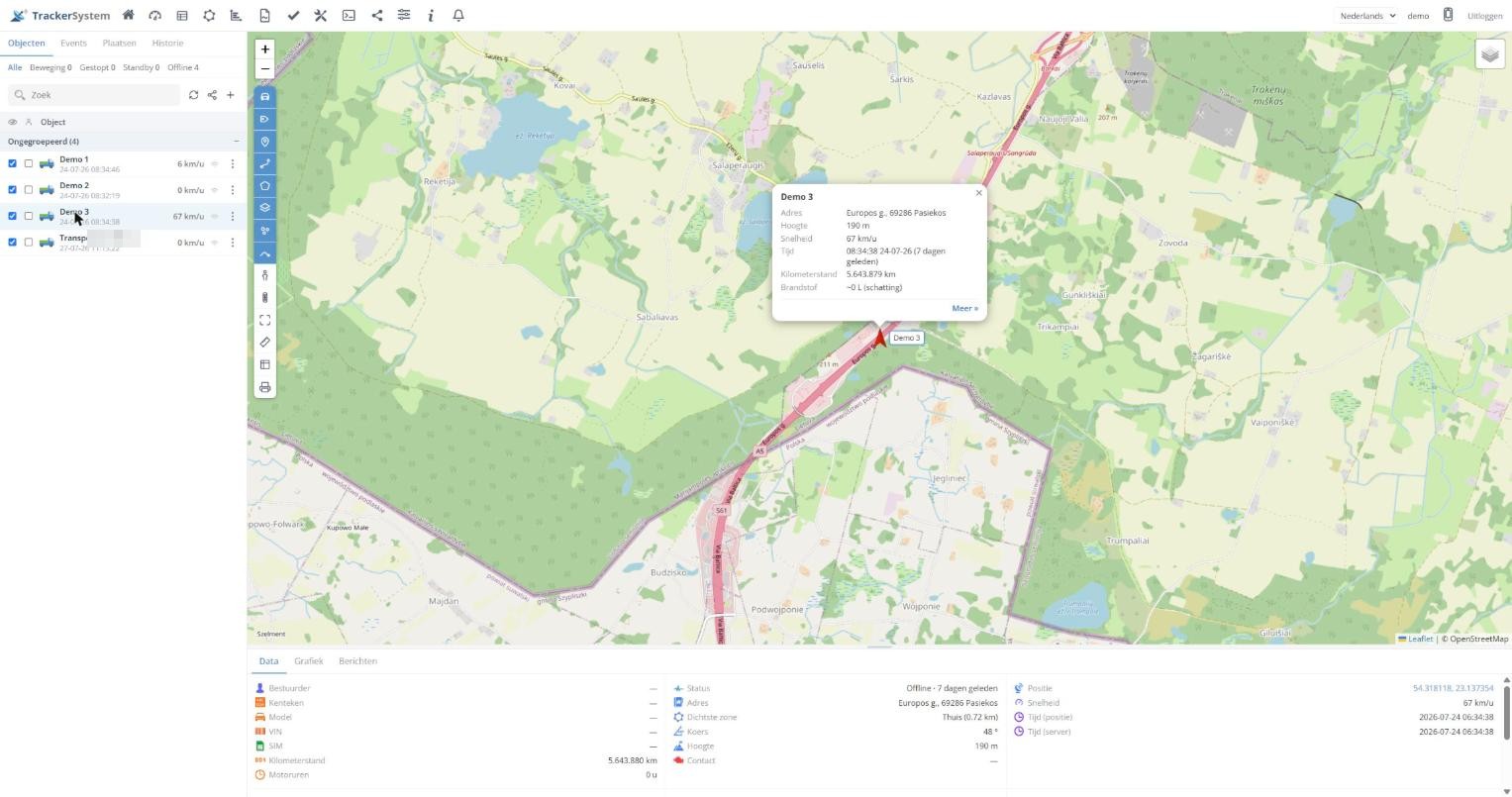Open the home dashboard icon
The width and height of the screenshot is (1512, 797).
[x=128, y=16]
